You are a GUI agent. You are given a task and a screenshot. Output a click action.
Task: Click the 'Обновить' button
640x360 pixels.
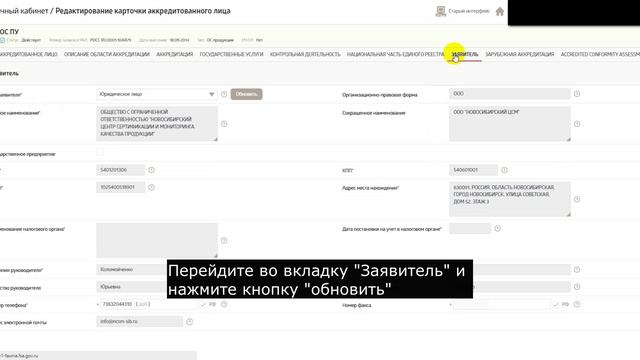[247, 94]
